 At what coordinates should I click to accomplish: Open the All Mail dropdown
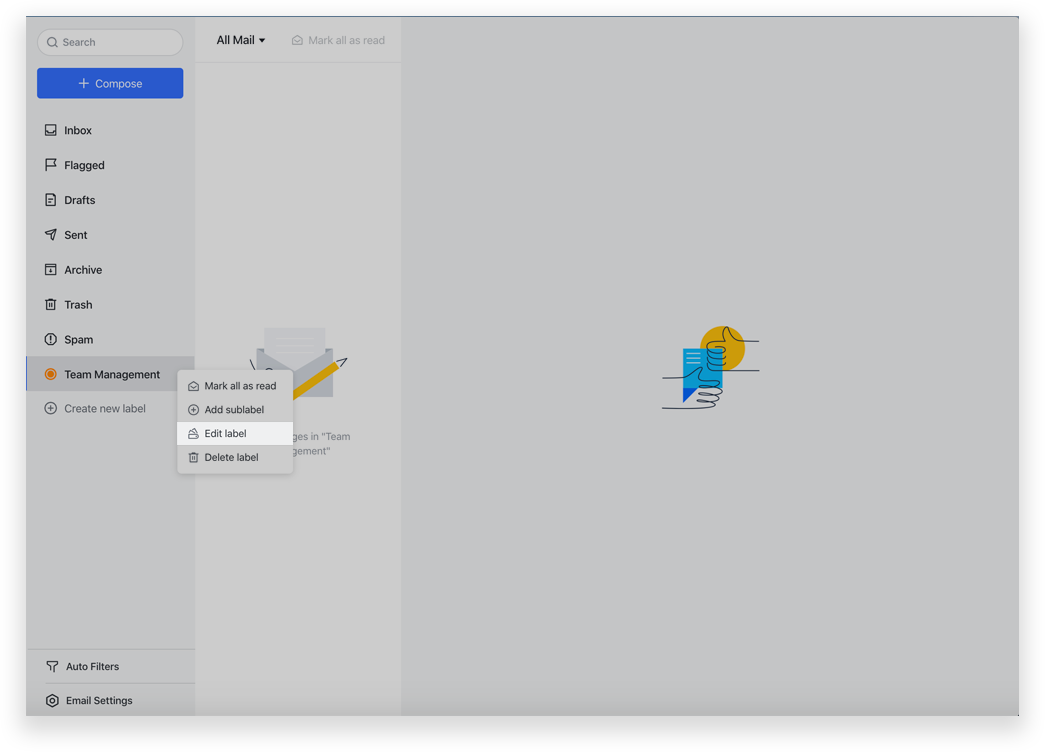240,40
